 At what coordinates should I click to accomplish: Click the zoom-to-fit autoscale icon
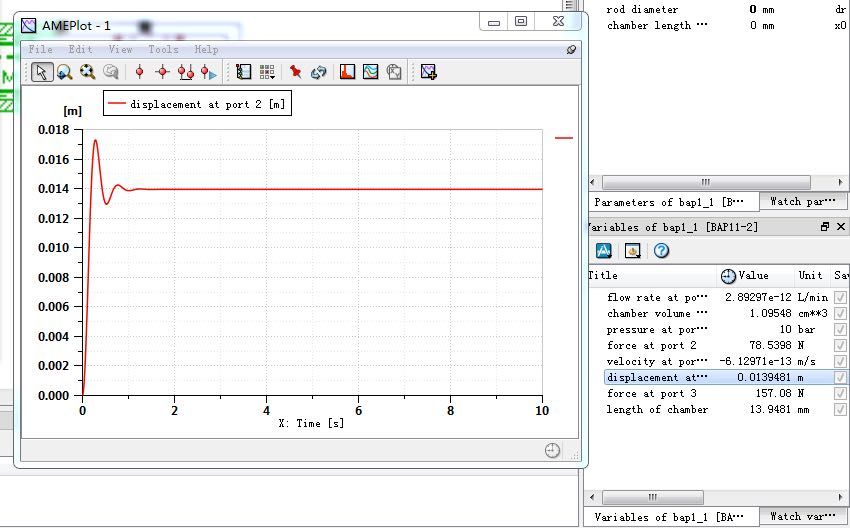[87, 72]
